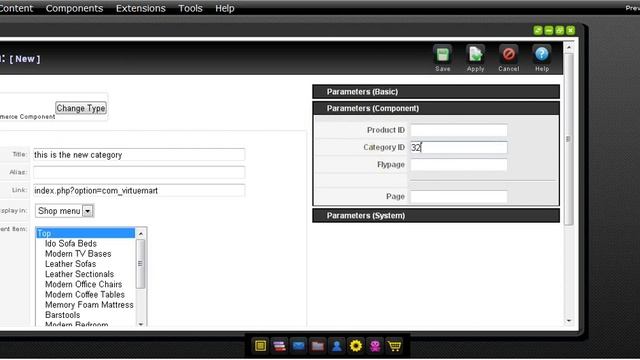640x360 pixels.
Task: Click main window scroll down arrow
Action: click(x=569, y=321)
